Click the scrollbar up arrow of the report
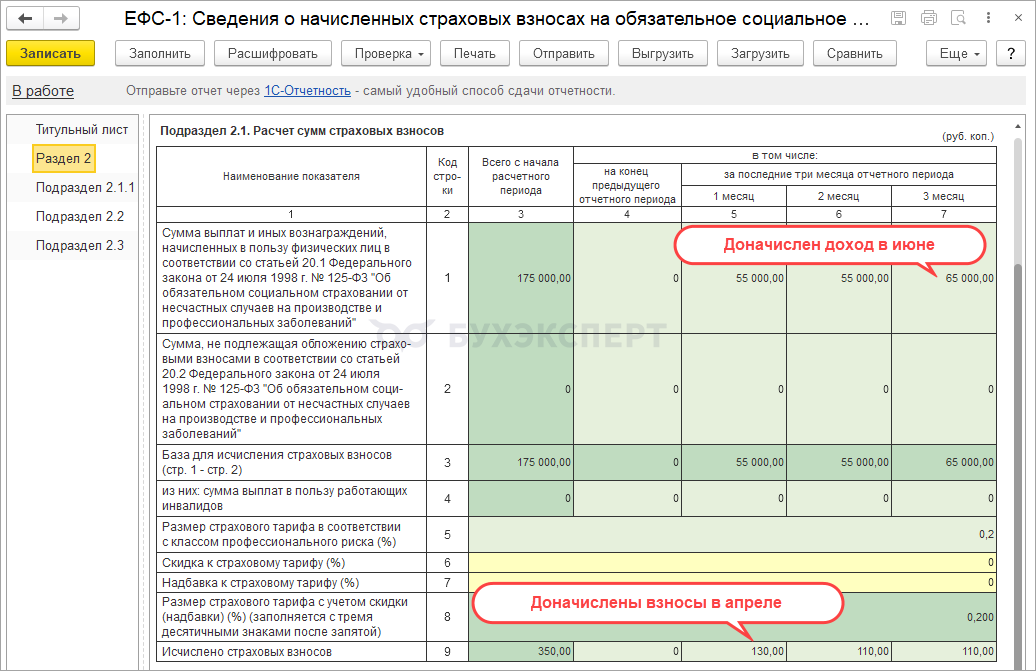Screen dimensions: 1036x671 tap(1018, 125)
